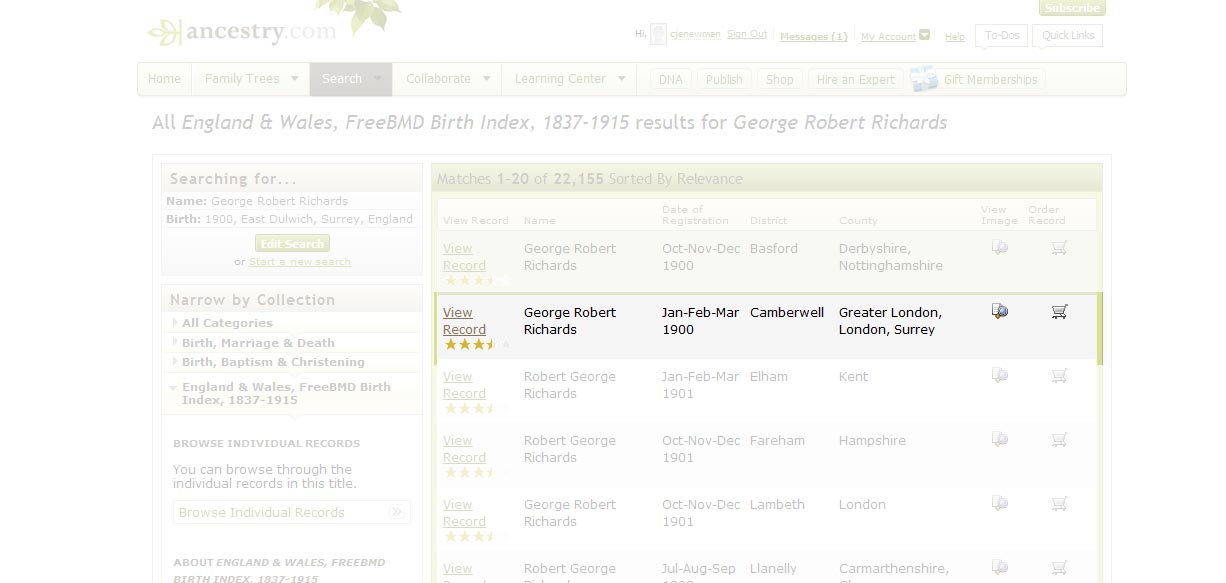Order record cart for Elham entry
This screenshot has width=1226, height=583.
1059,376
